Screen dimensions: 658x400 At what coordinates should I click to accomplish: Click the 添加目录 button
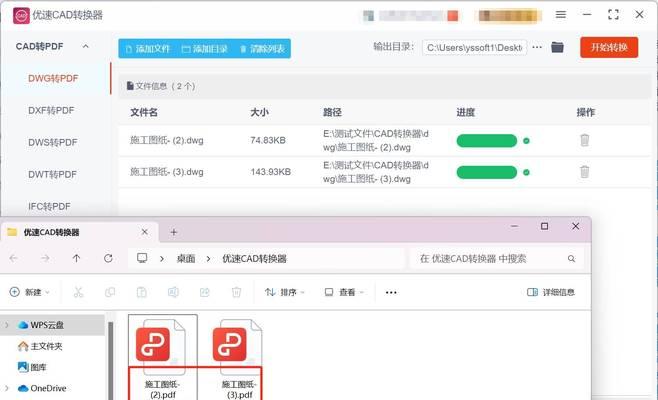click(205, 49)
